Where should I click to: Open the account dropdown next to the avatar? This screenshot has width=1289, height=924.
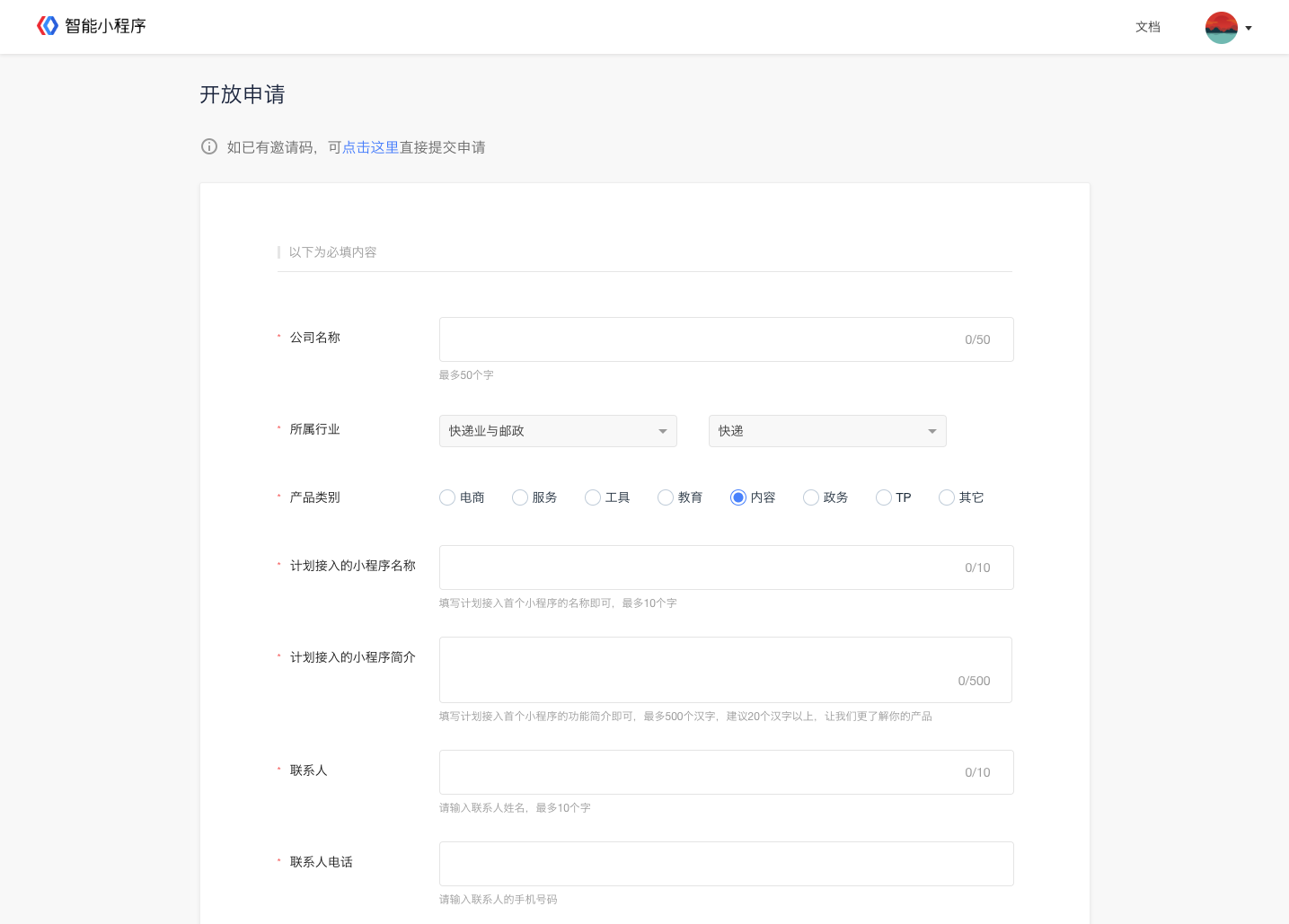[1249, 27]
